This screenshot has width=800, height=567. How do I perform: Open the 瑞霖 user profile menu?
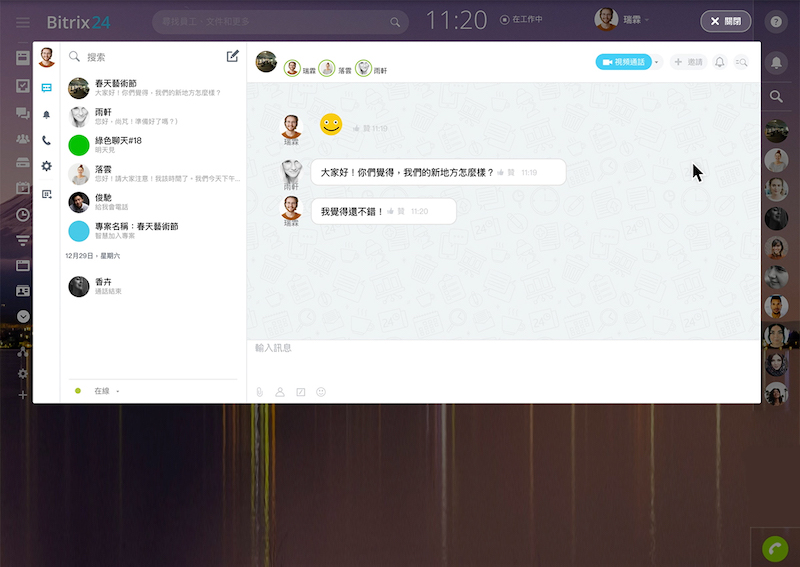[622, 19]
